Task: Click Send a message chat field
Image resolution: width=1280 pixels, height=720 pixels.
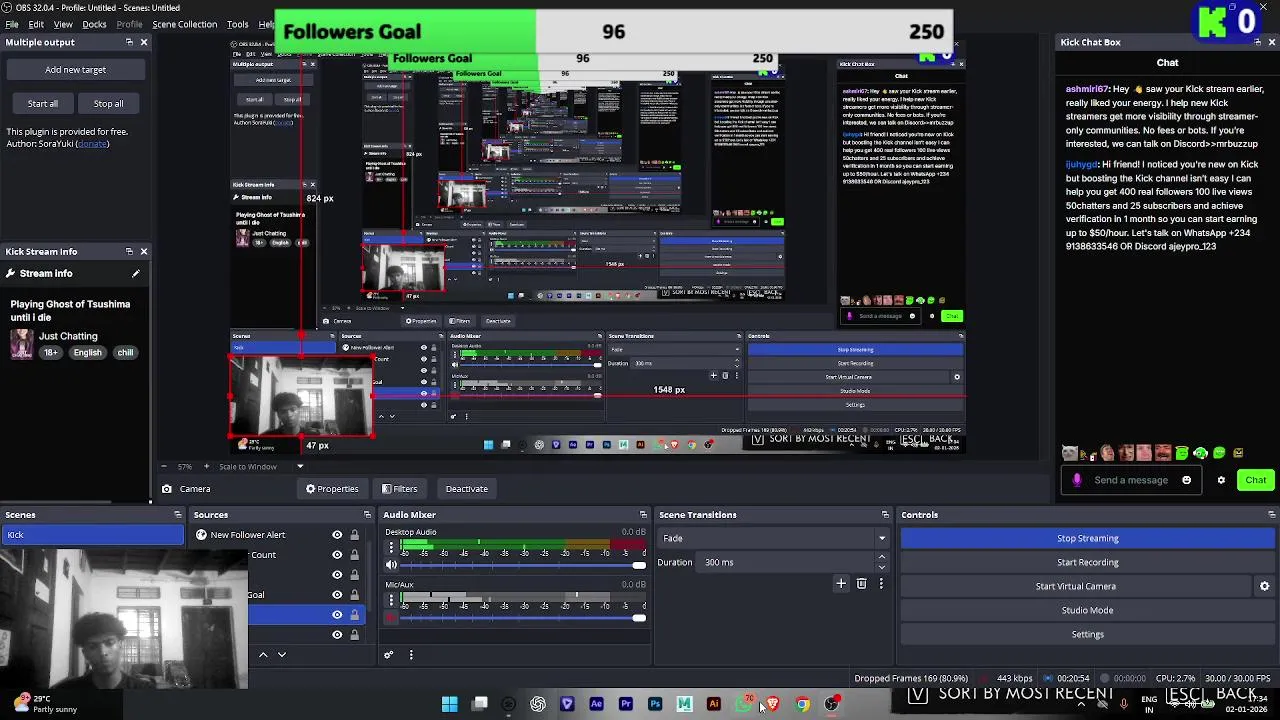Action: point(1130,480)
